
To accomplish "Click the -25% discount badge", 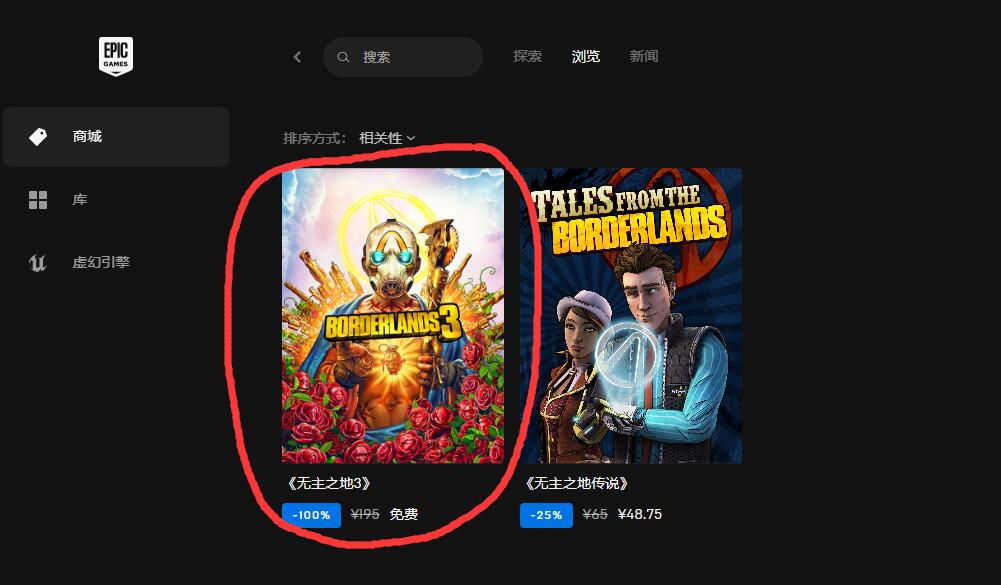I will (546, 515).
